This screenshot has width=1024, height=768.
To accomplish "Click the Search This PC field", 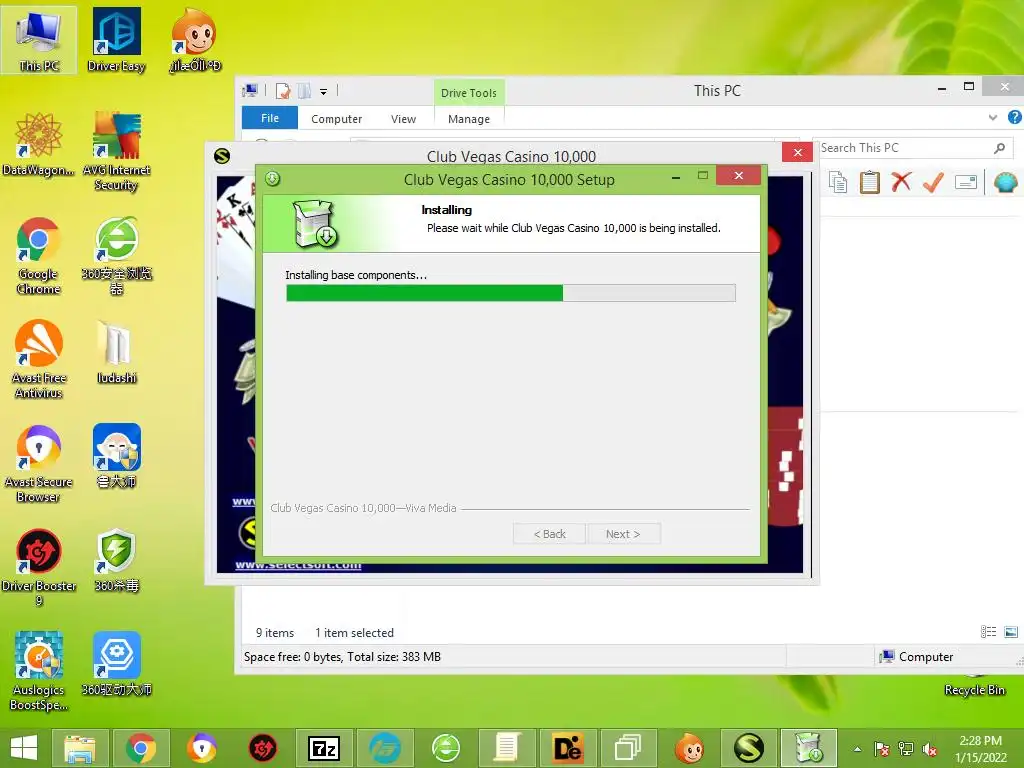I will [x=913, y=148].
